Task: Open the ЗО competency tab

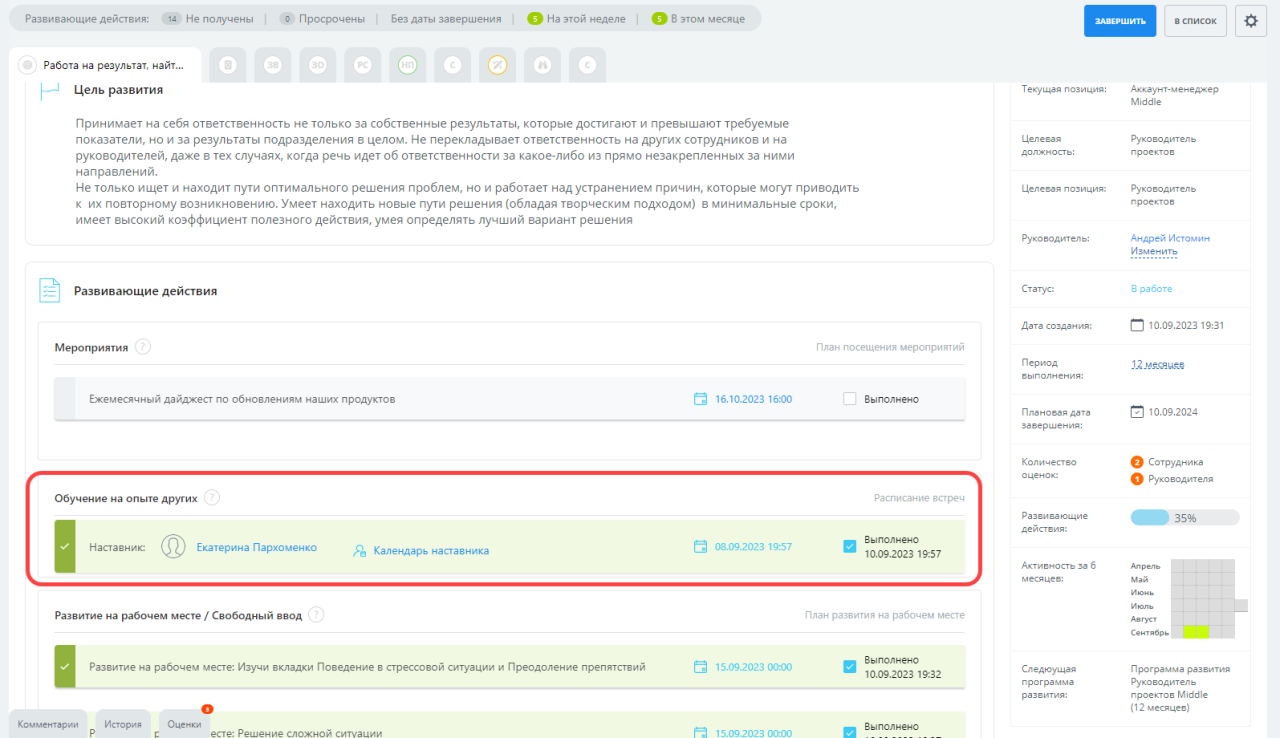Action: (x=318, y=65)
